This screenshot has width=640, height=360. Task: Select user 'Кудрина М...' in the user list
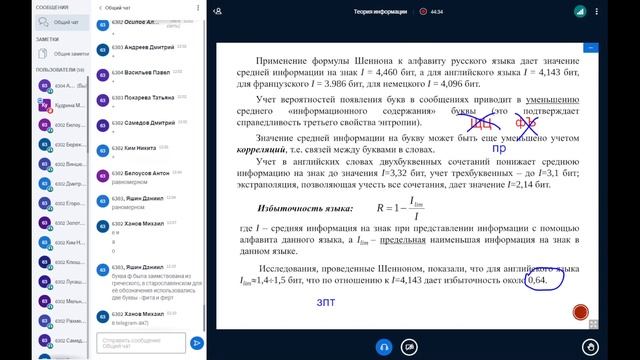tap(61, 105)
